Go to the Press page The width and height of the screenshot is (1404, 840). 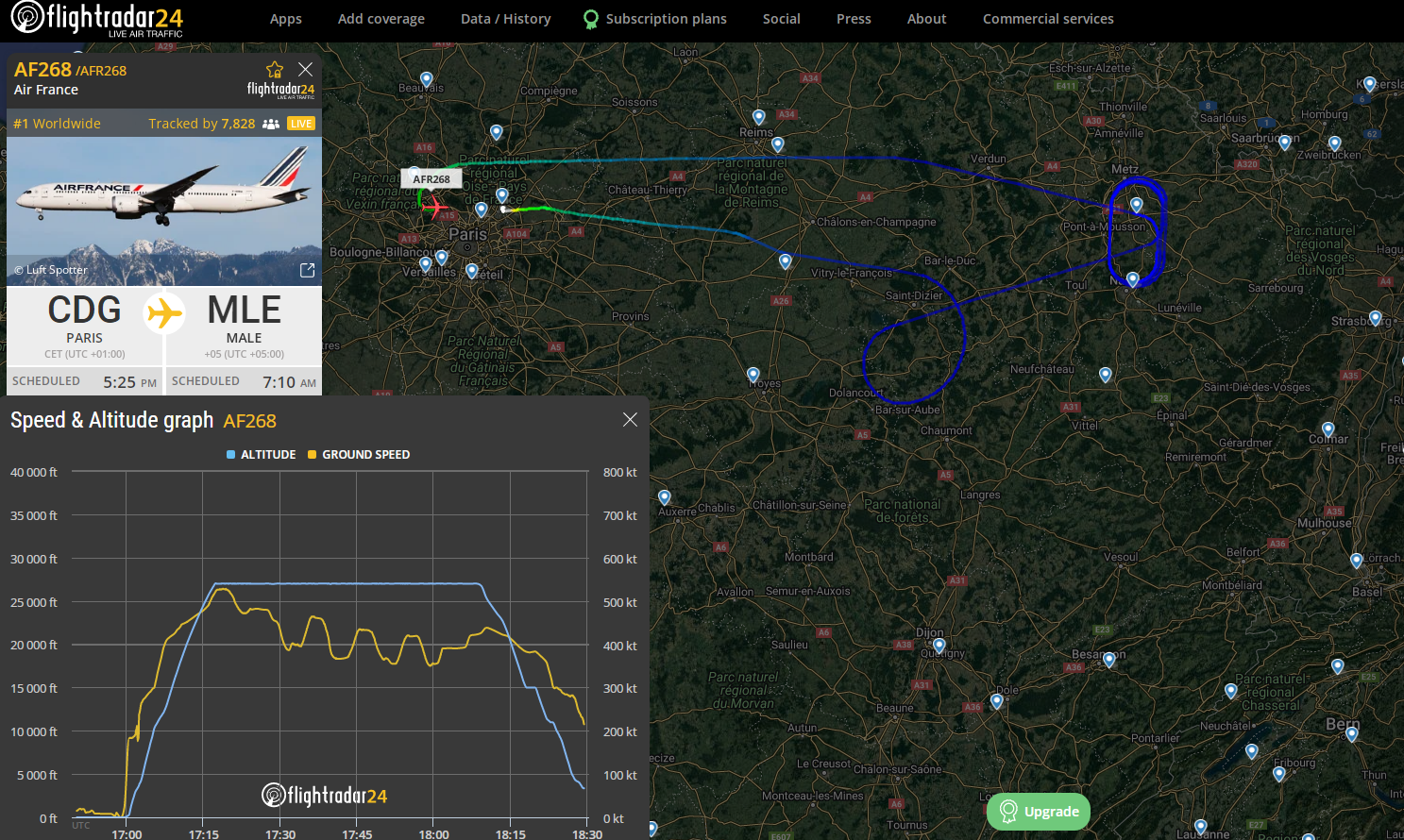point(854,19)
